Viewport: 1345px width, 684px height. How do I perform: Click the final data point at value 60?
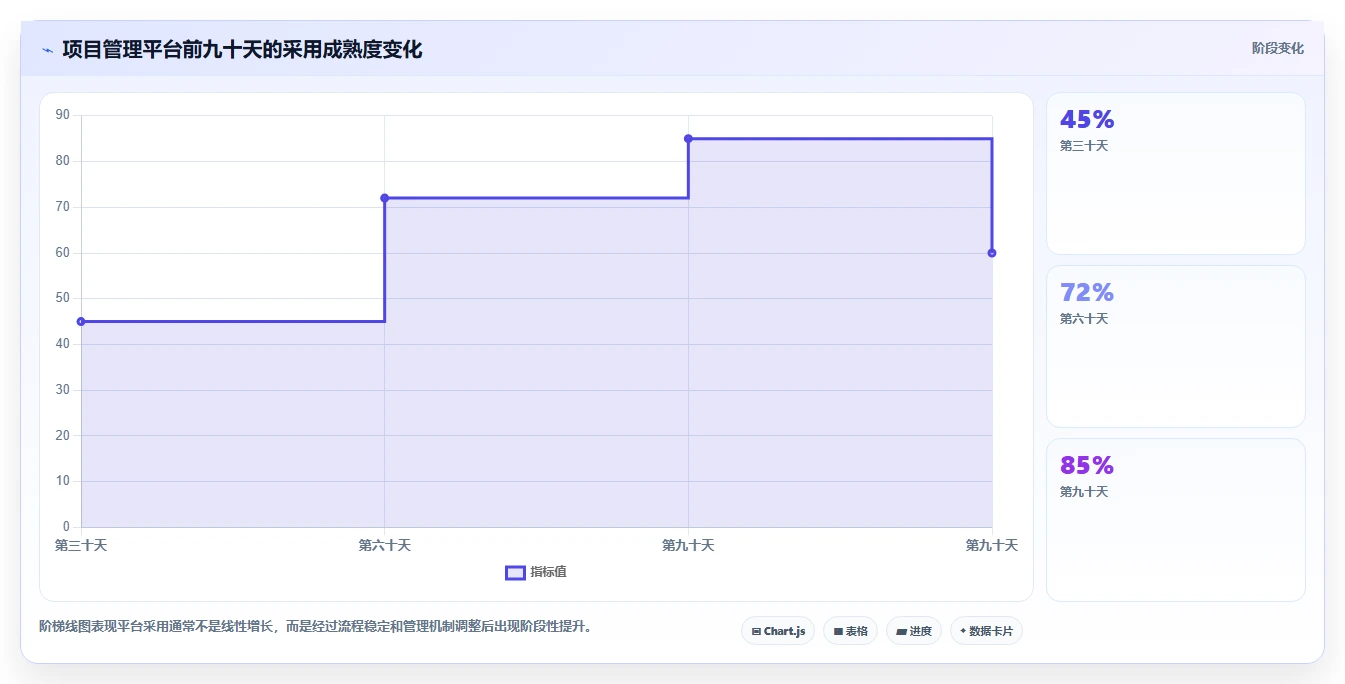pos(992,253)
